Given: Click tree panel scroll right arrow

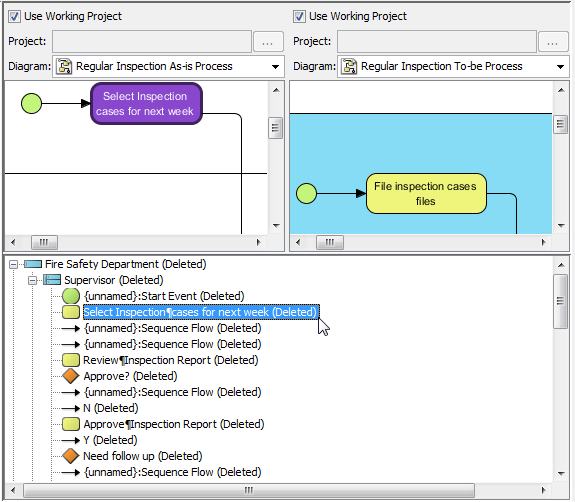Looking at the screenshot, I should 544,491.
